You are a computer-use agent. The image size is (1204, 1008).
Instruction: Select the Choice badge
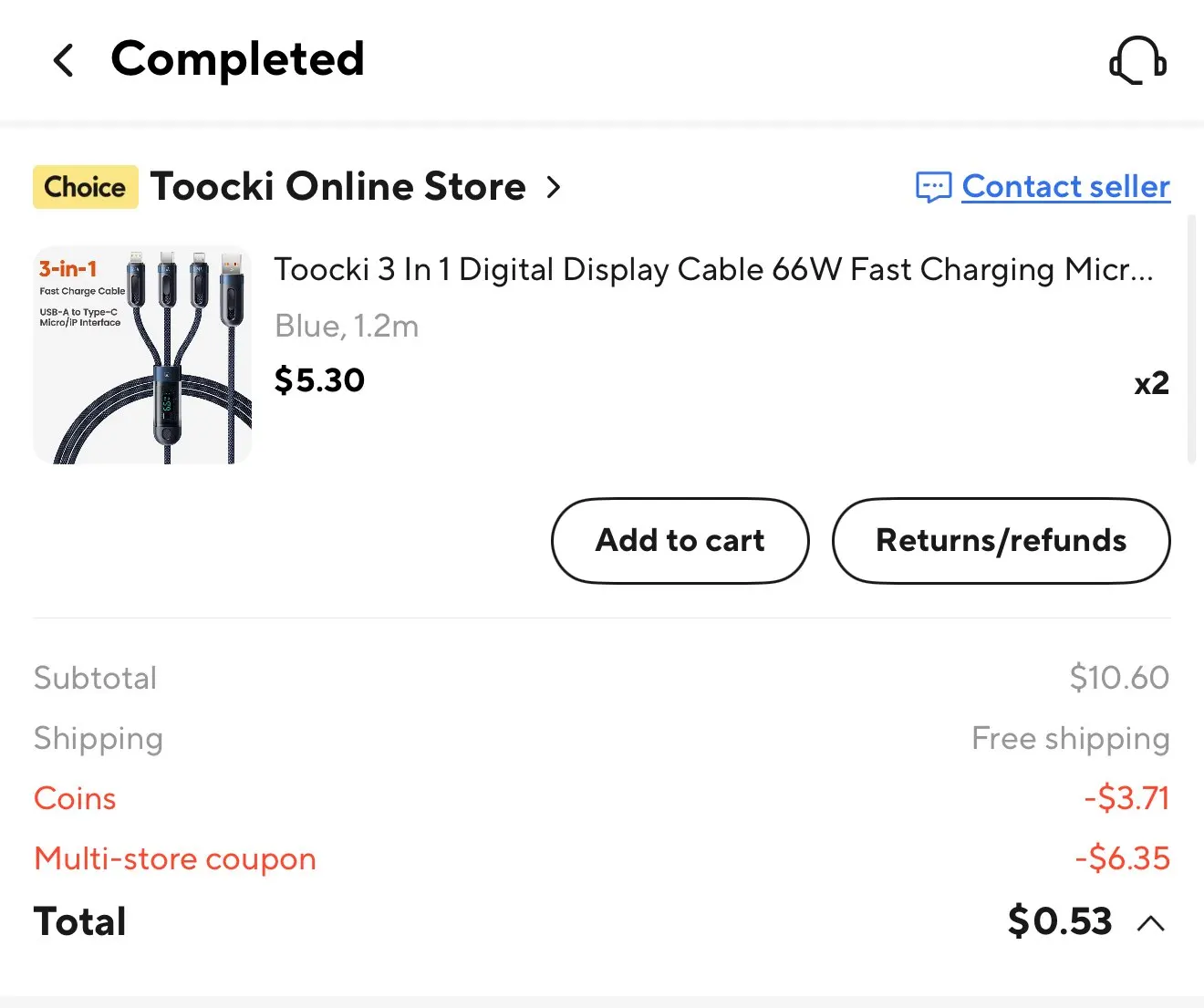[85, 186]
